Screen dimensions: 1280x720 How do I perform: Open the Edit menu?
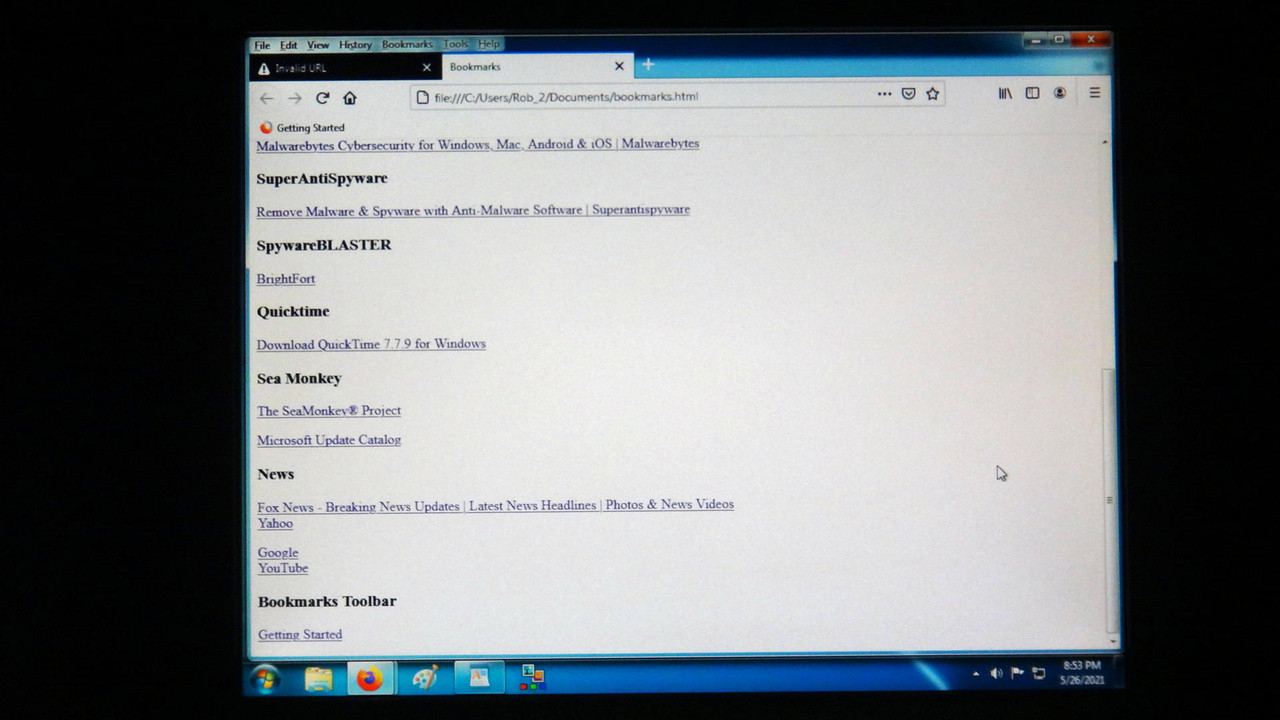288,45
